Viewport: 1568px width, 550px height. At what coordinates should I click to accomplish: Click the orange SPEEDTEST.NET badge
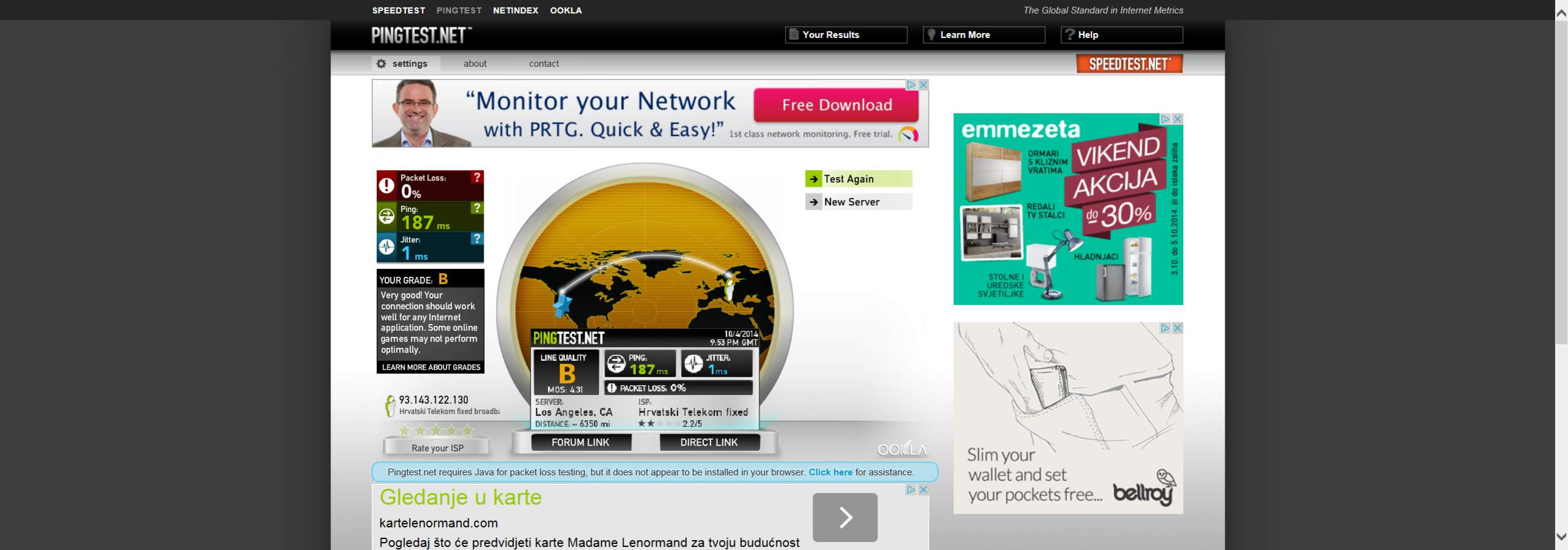click(1129, 64)
